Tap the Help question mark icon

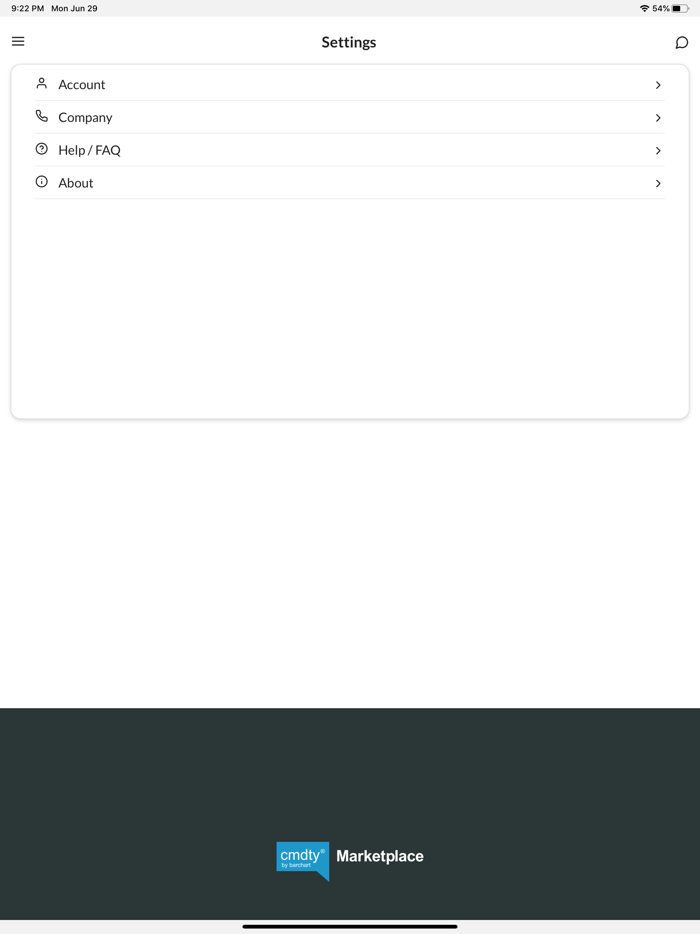click(x=42, y=149)
